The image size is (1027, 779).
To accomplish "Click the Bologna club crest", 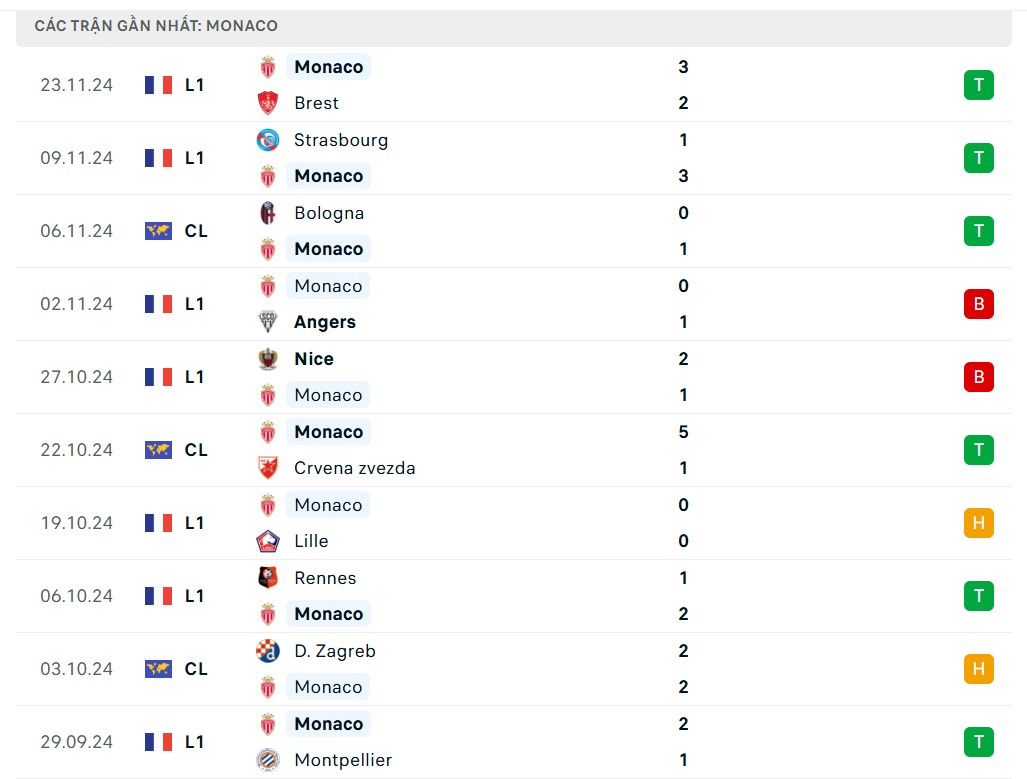I will tap(267, 213).
